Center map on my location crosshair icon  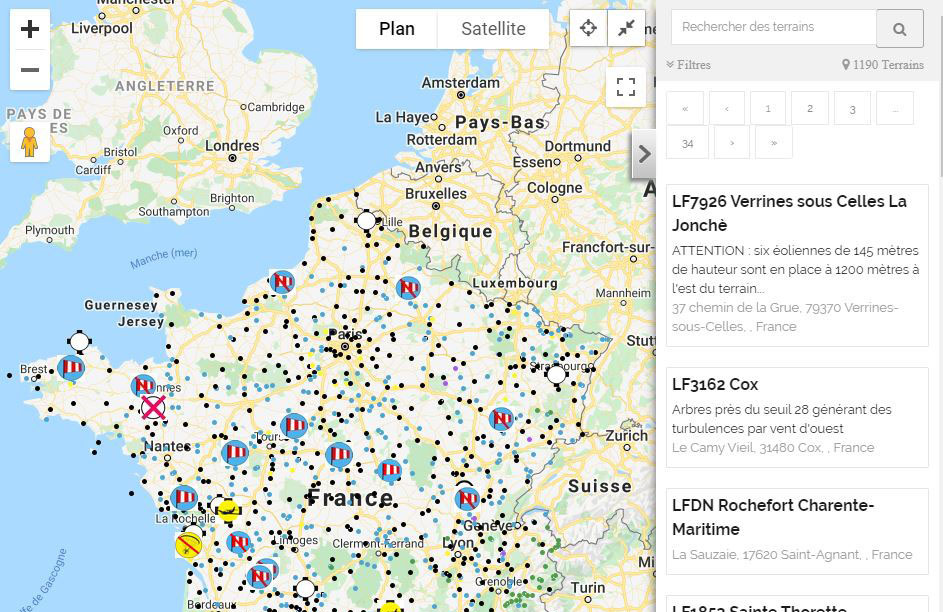pyautogui.click(x=588, y=28)
